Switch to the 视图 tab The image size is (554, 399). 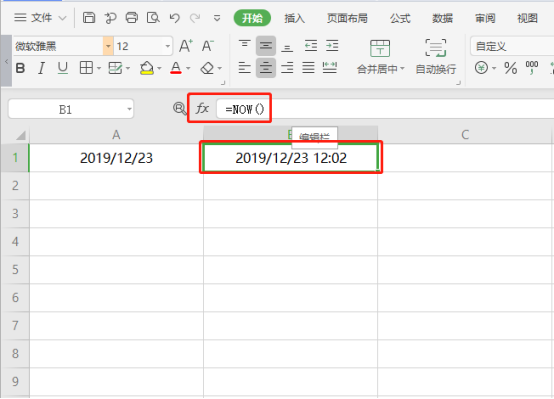(x=527, y=18)
